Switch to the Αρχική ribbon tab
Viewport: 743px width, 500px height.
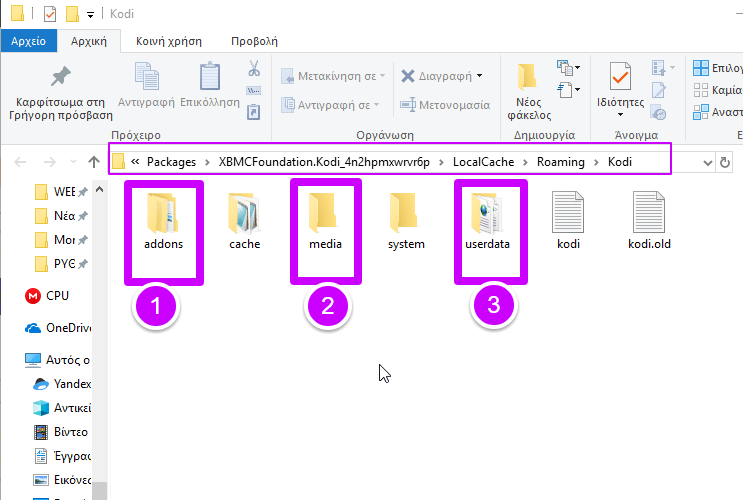tap(89, 41)
